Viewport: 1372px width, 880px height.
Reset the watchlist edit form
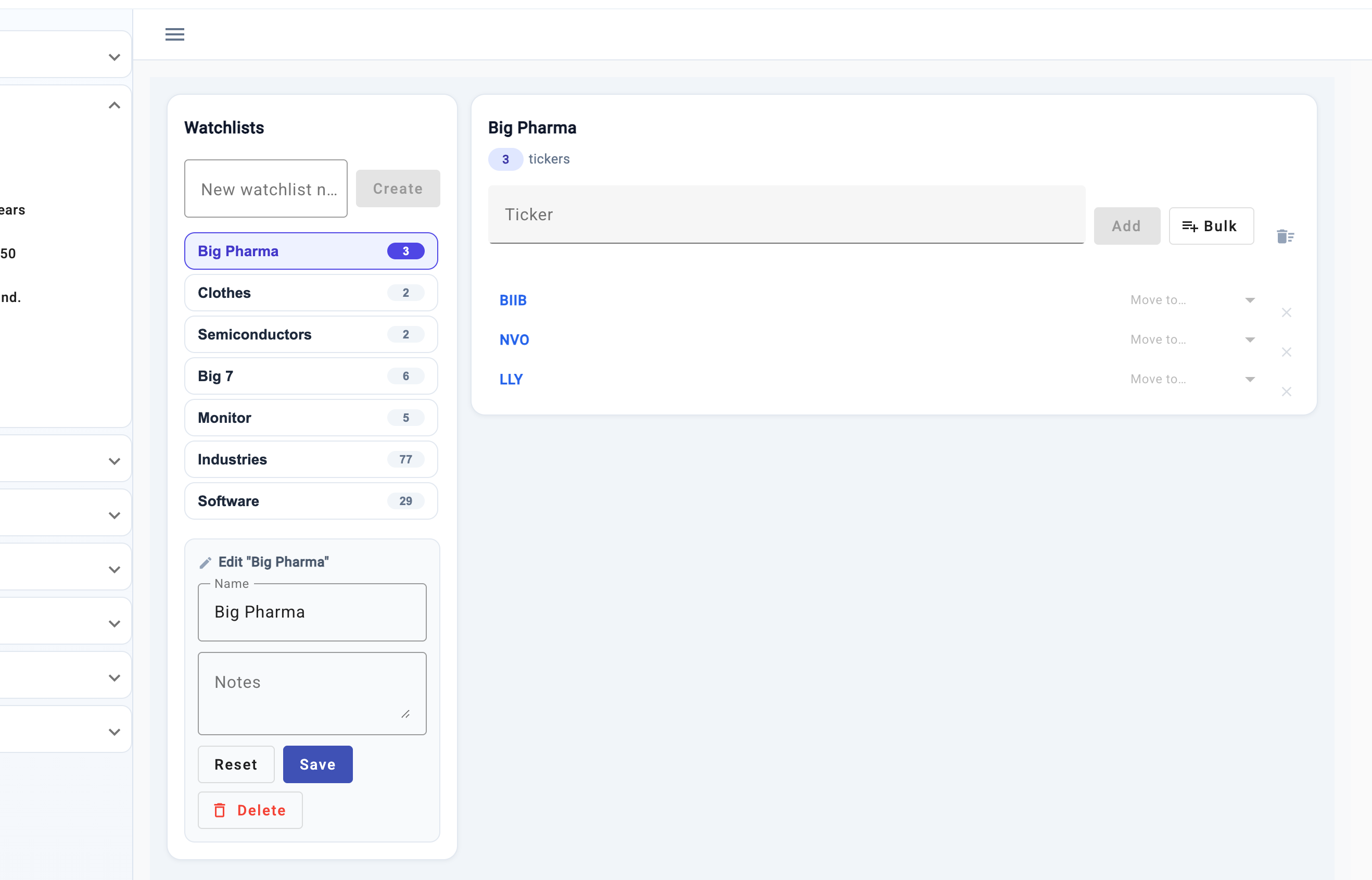click(236, 764)
